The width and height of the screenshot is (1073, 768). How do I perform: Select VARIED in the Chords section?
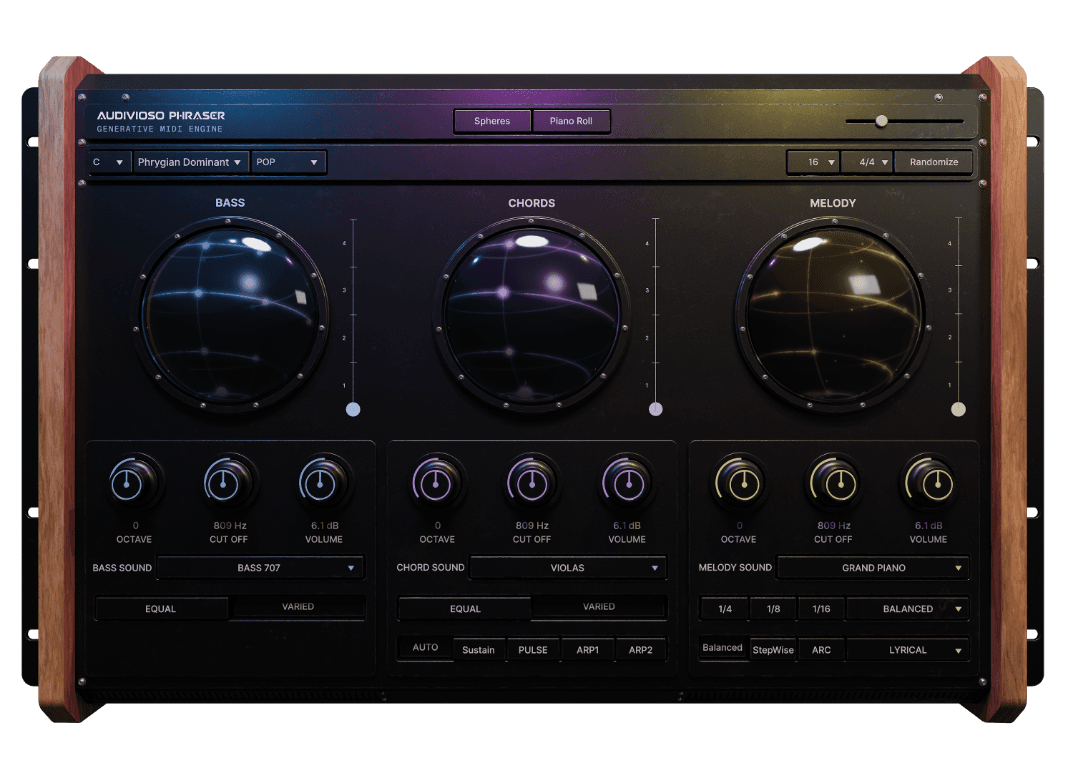(599, 606)
